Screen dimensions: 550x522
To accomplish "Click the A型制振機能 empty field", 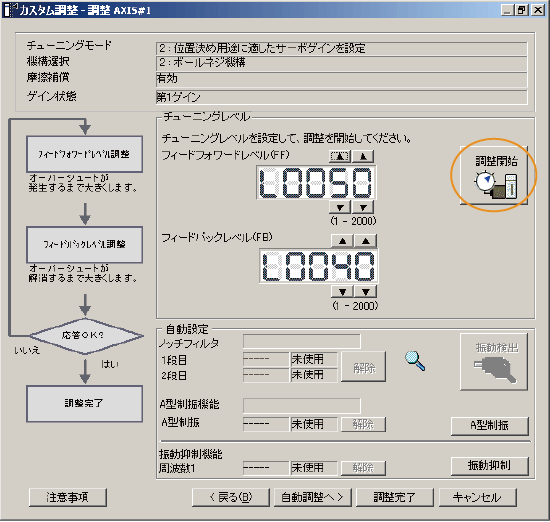I will tap(302, 405).
